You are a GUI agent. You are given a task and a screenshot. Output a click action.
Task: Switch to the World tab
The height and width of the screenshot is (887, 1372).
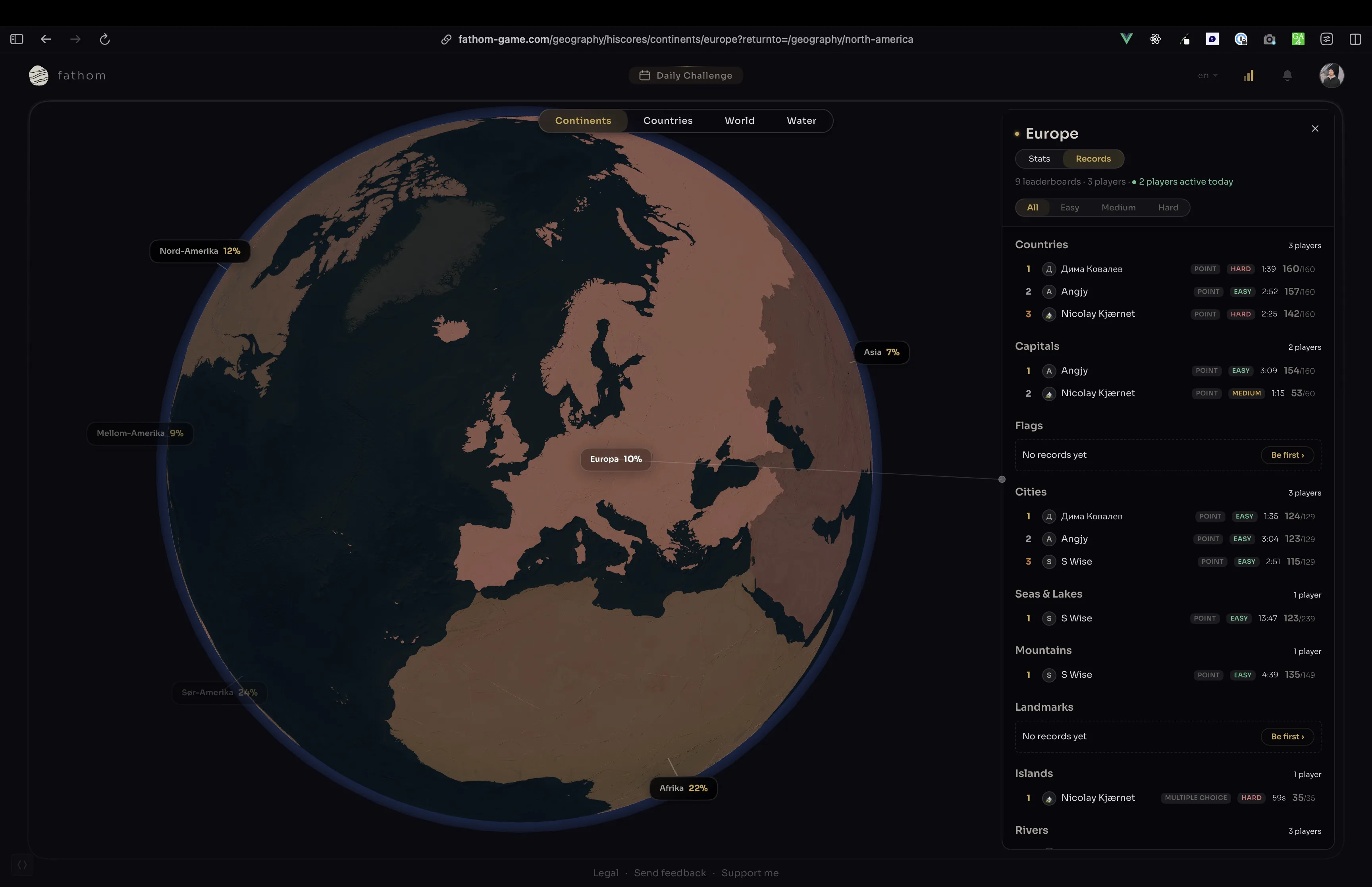[739, 121]
